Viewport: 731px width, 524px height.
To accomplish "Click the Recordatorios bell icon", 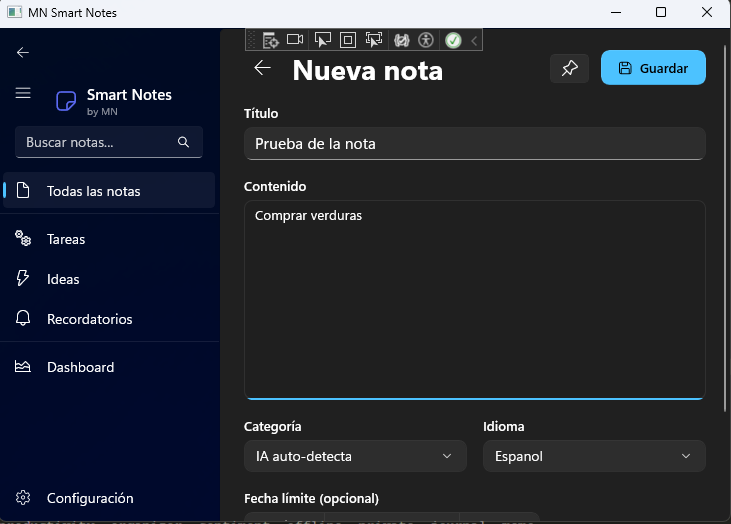I will click(23, 318).
